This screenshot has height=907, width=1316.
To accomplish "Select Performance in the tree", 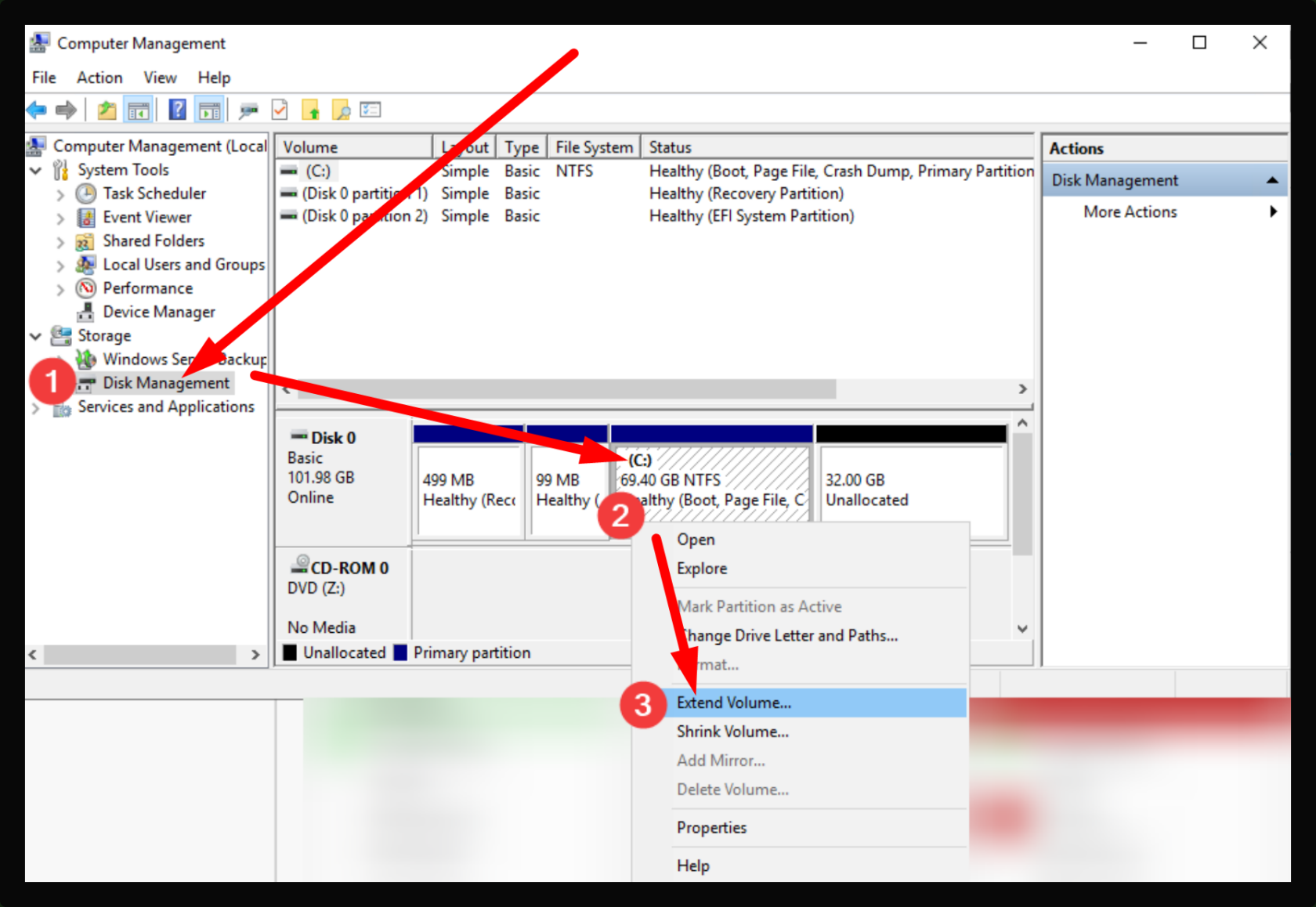I will (x=147, y=288).
